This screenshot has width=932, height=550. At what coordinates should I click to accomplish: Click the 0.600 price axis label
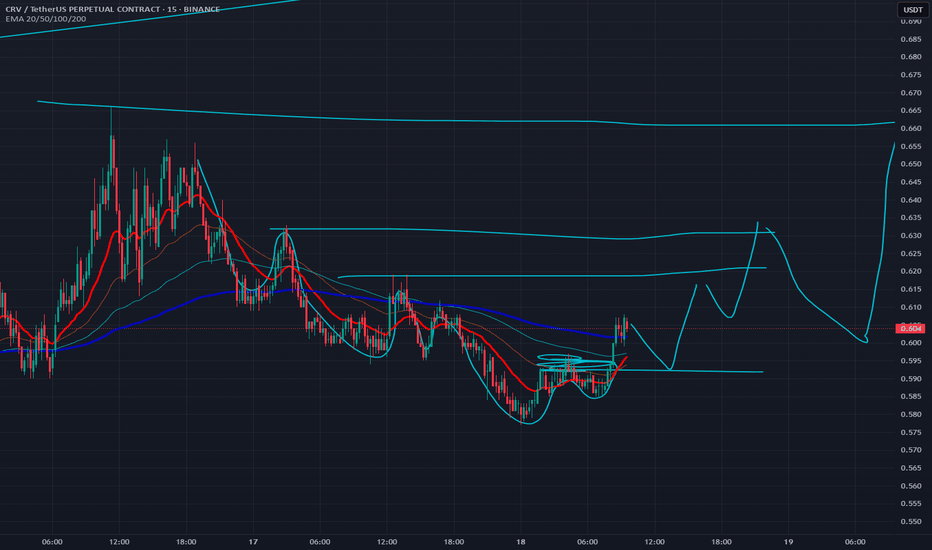[x=911, y=343]
